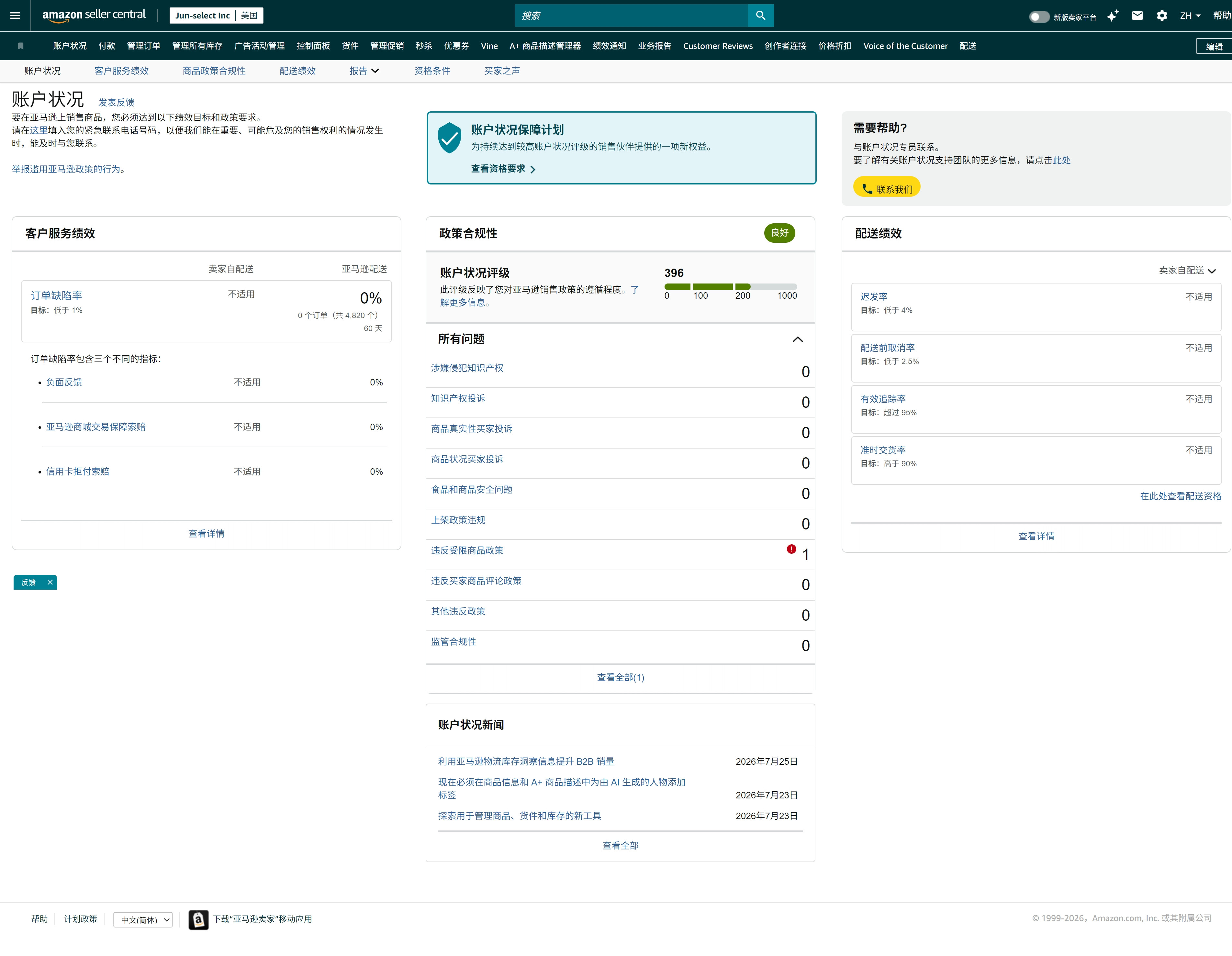Click 查看全部 under 账户状况新闻
The height and width of the screenshot is (956, 1232).
click(x=621, y=845)
